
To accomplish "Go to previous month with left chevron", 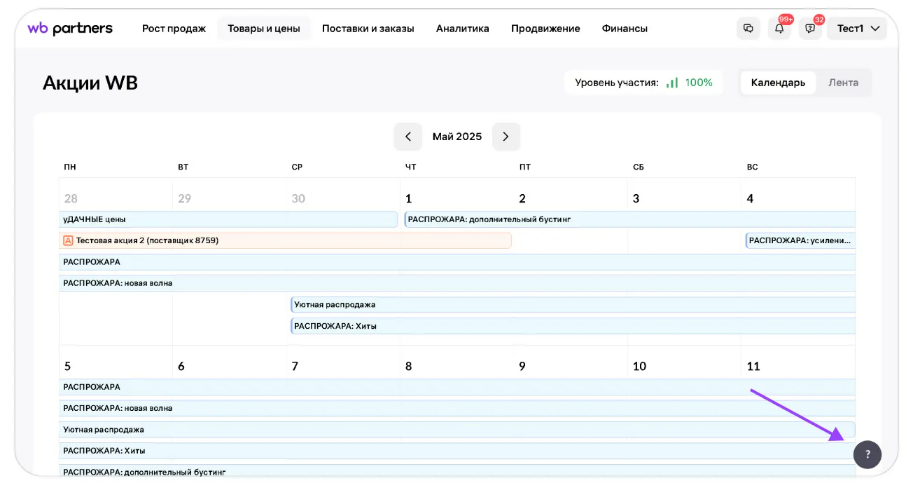I will (408, 137).
